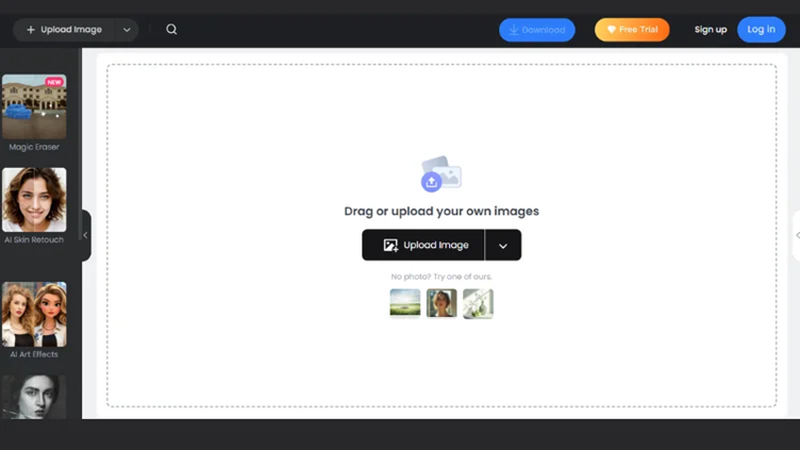Click the AI Skin Retouch label
Screen dimensions: 800x450
pyautogui.click(x=34, y=240)
